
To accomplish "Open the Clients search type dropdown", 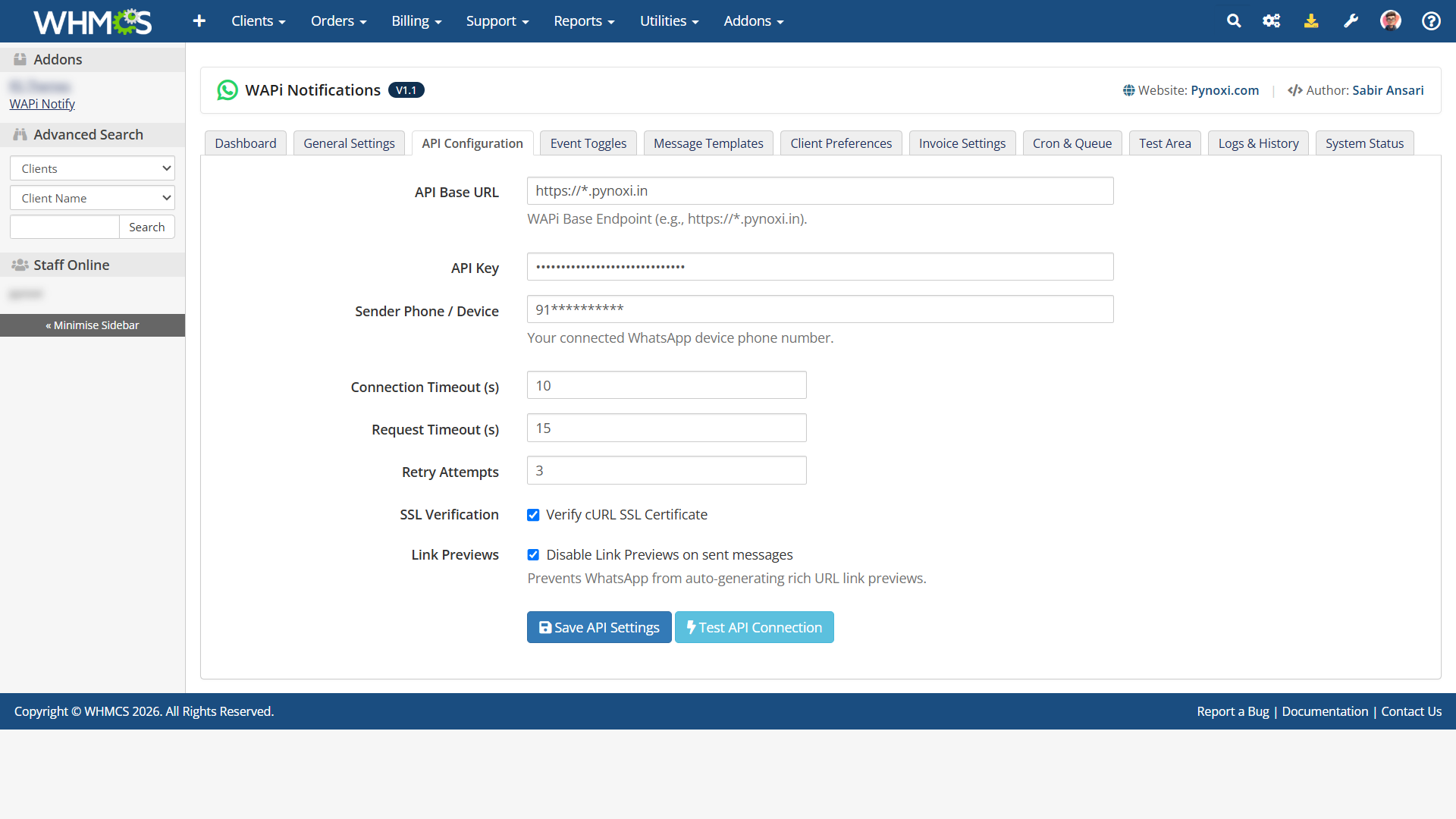I will point(93,168).
